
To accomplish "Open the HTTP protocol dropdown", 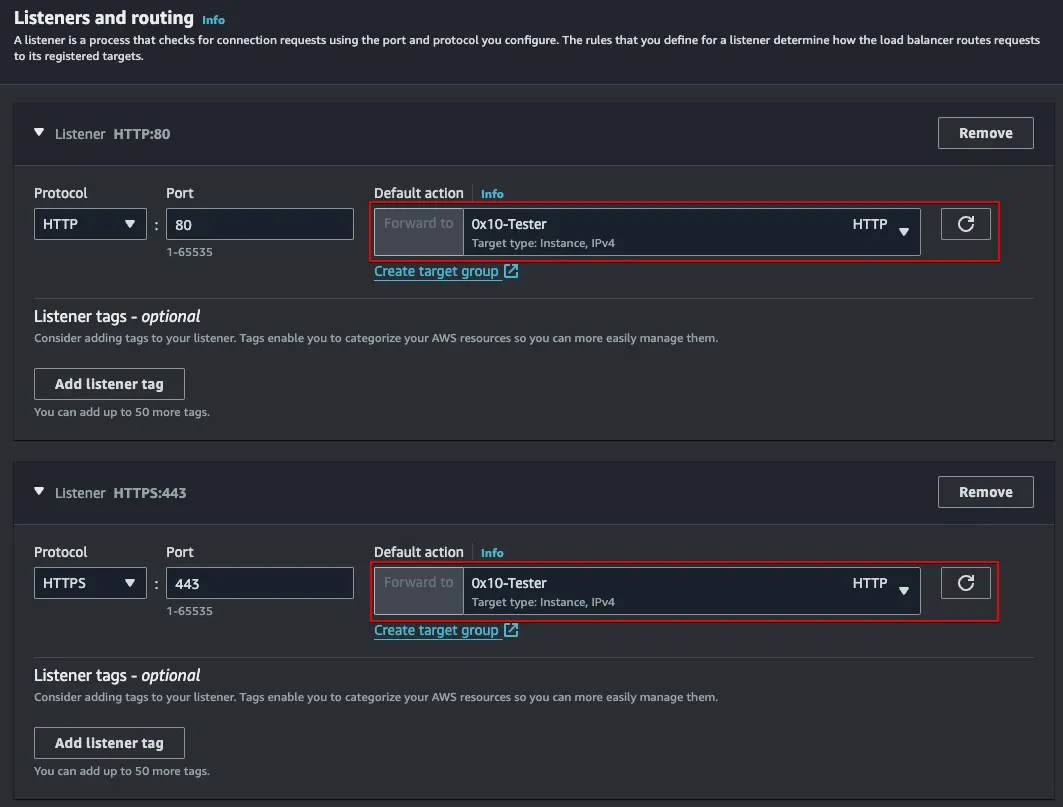I will pos(89,225).
